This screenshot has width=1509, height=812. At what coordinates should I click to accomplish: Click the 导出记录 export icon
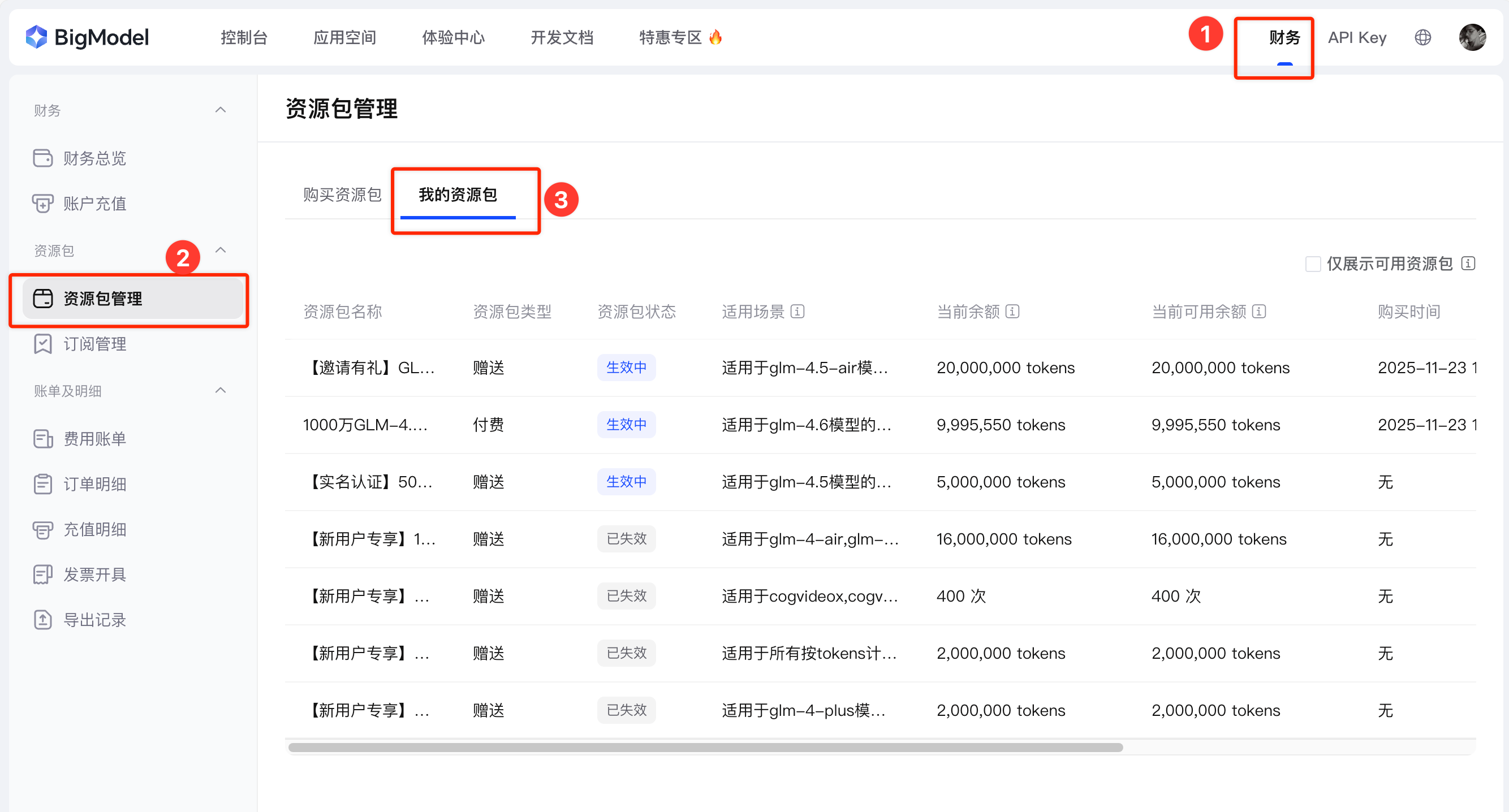click(x=43, y=620)
